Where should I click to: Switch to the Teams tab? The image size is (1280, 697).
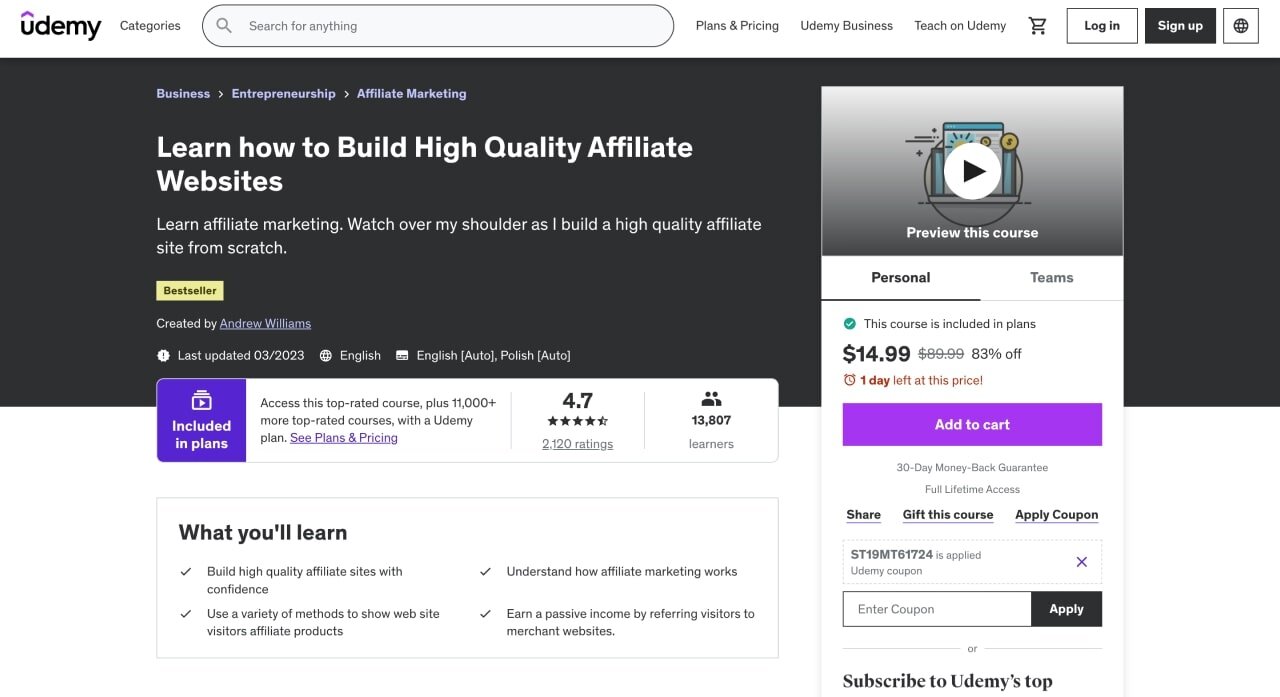tap(1051, 278)
